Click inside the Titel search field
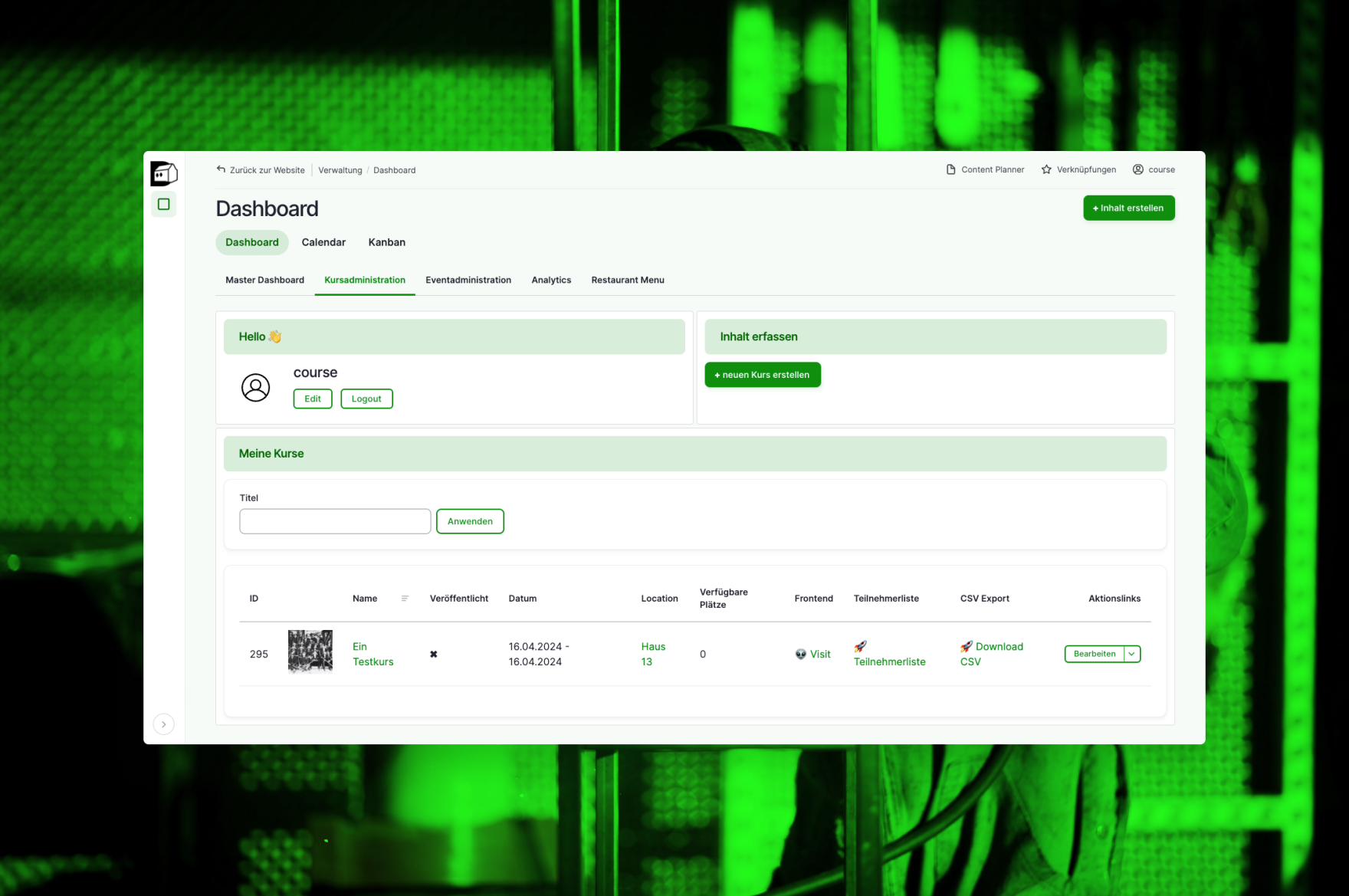 334,521
